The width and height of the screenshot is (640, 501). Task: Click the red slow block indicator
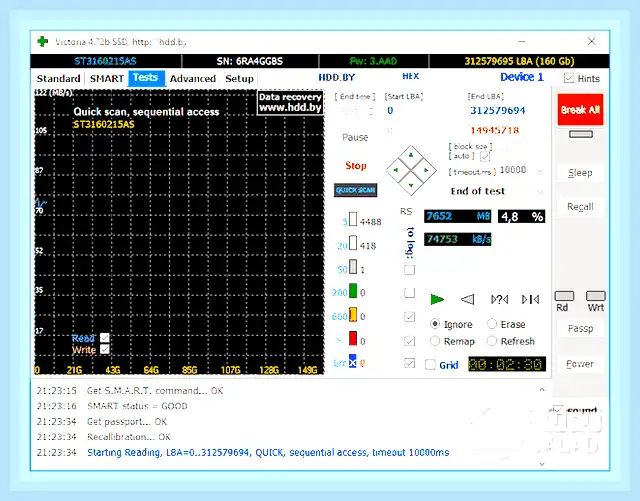pyautogui.click(x=353, y=338)
